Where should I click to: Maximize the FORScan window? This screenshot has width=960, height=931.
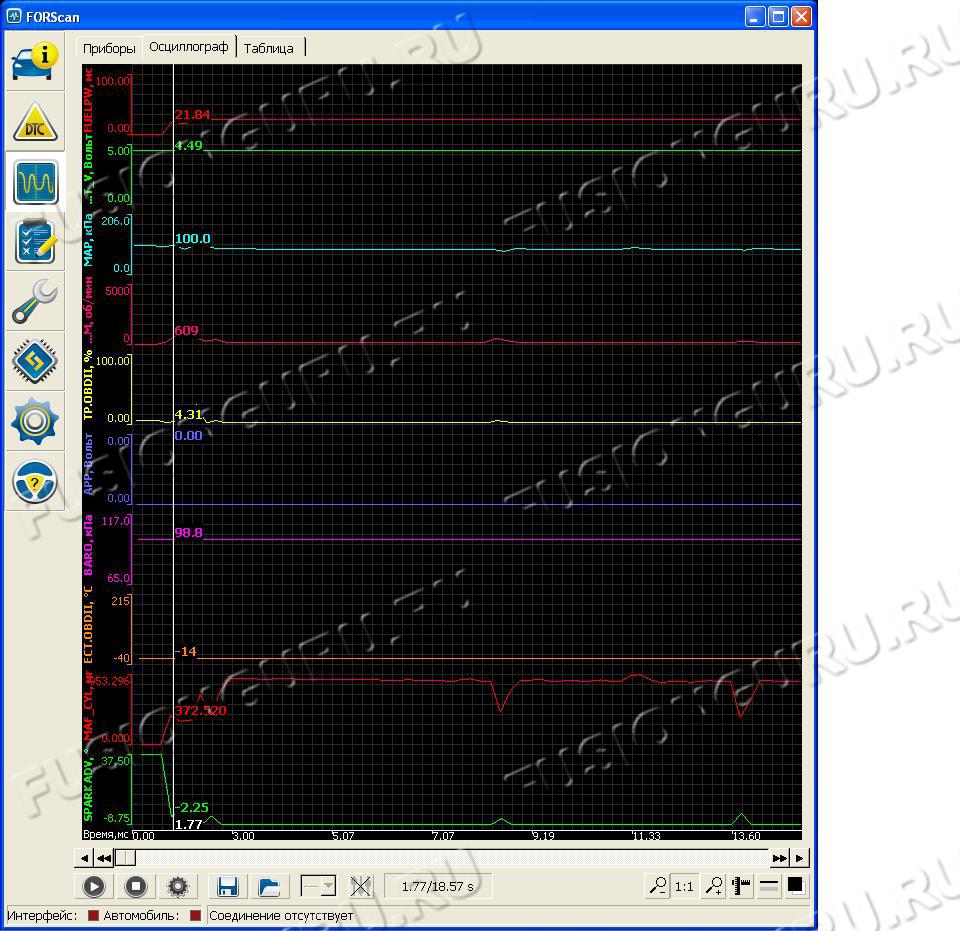point(778,17)
